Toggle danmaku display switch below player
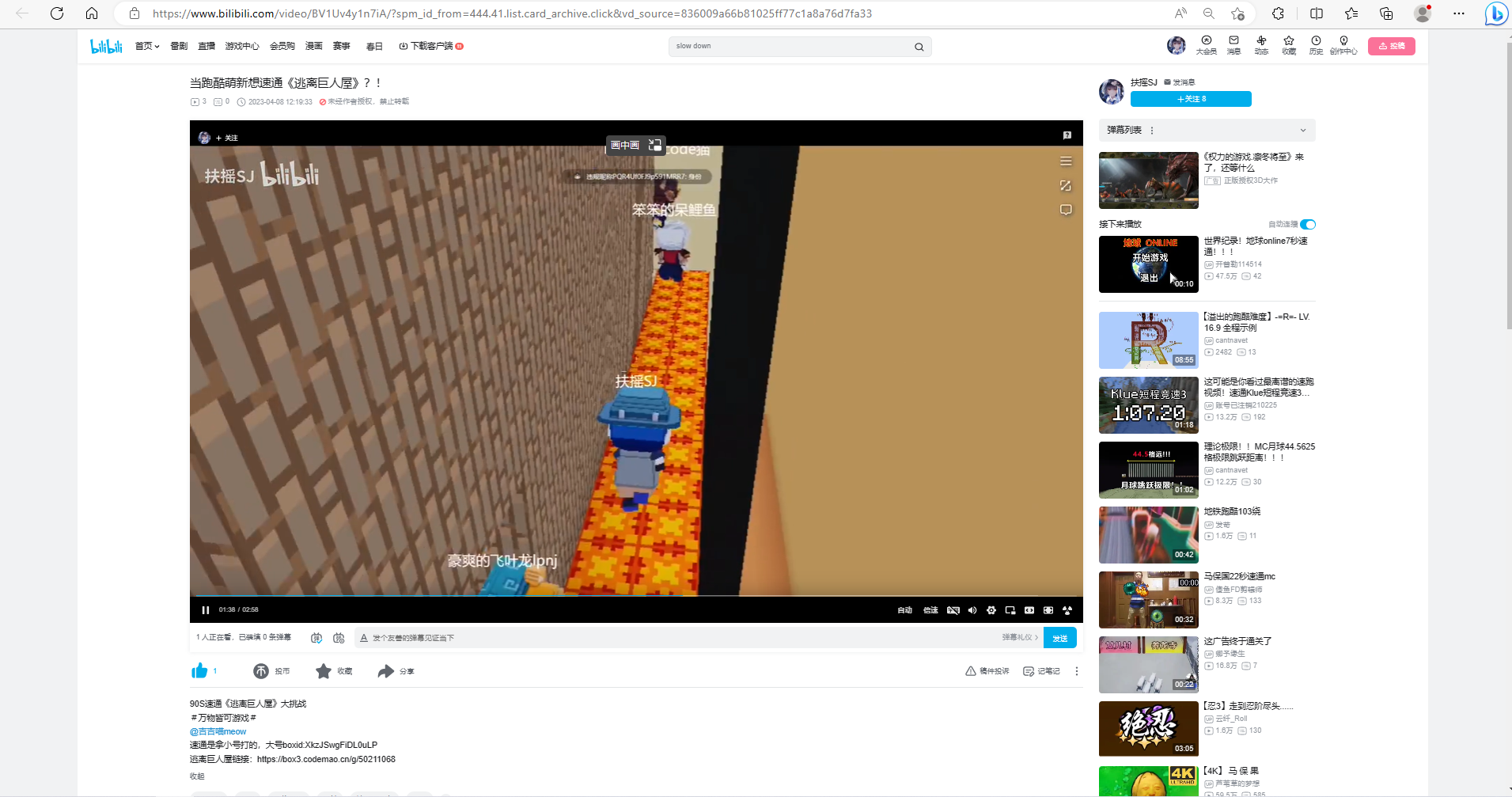Screen dimensions: 1512x797 pos(316,638)
